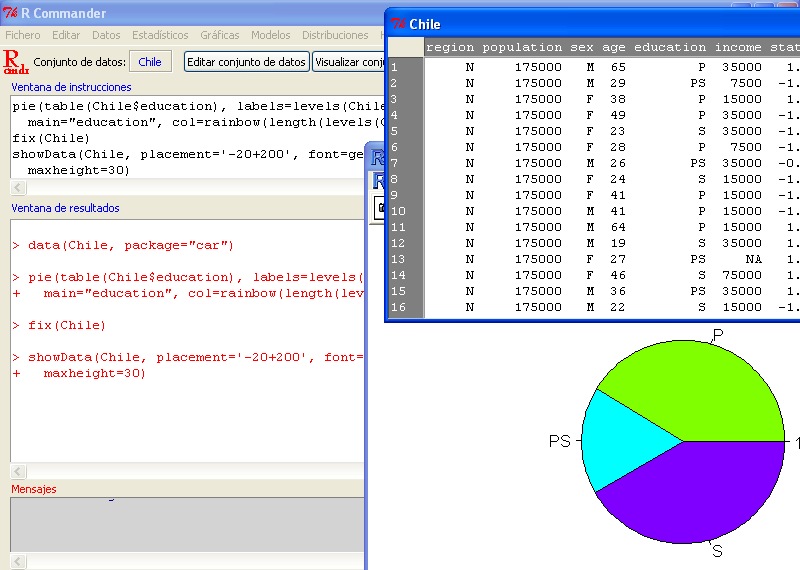Click the Tk icon in R Commander title bar

11,14
